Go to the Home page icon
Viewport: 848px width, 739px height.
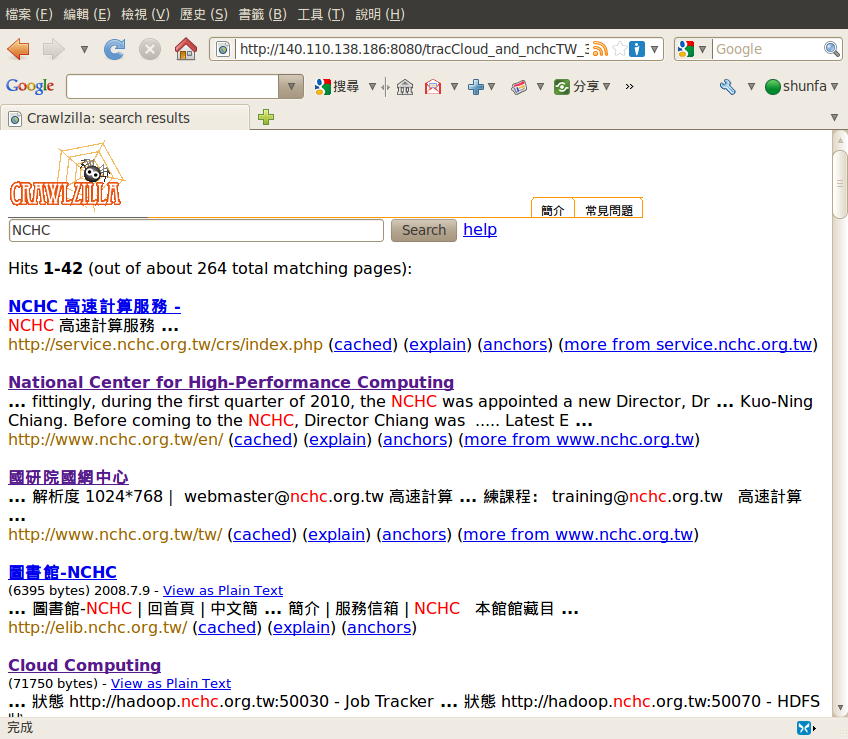(x=186, y=49)
